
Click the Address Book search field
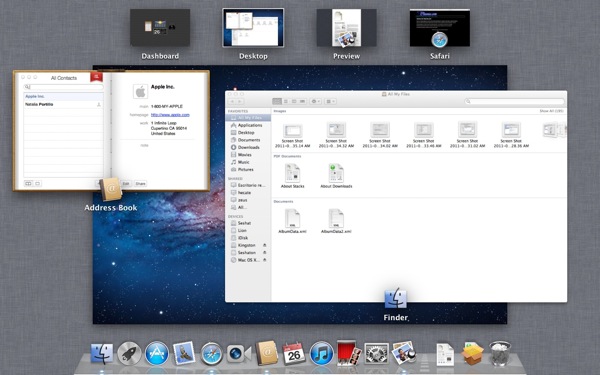63,87
